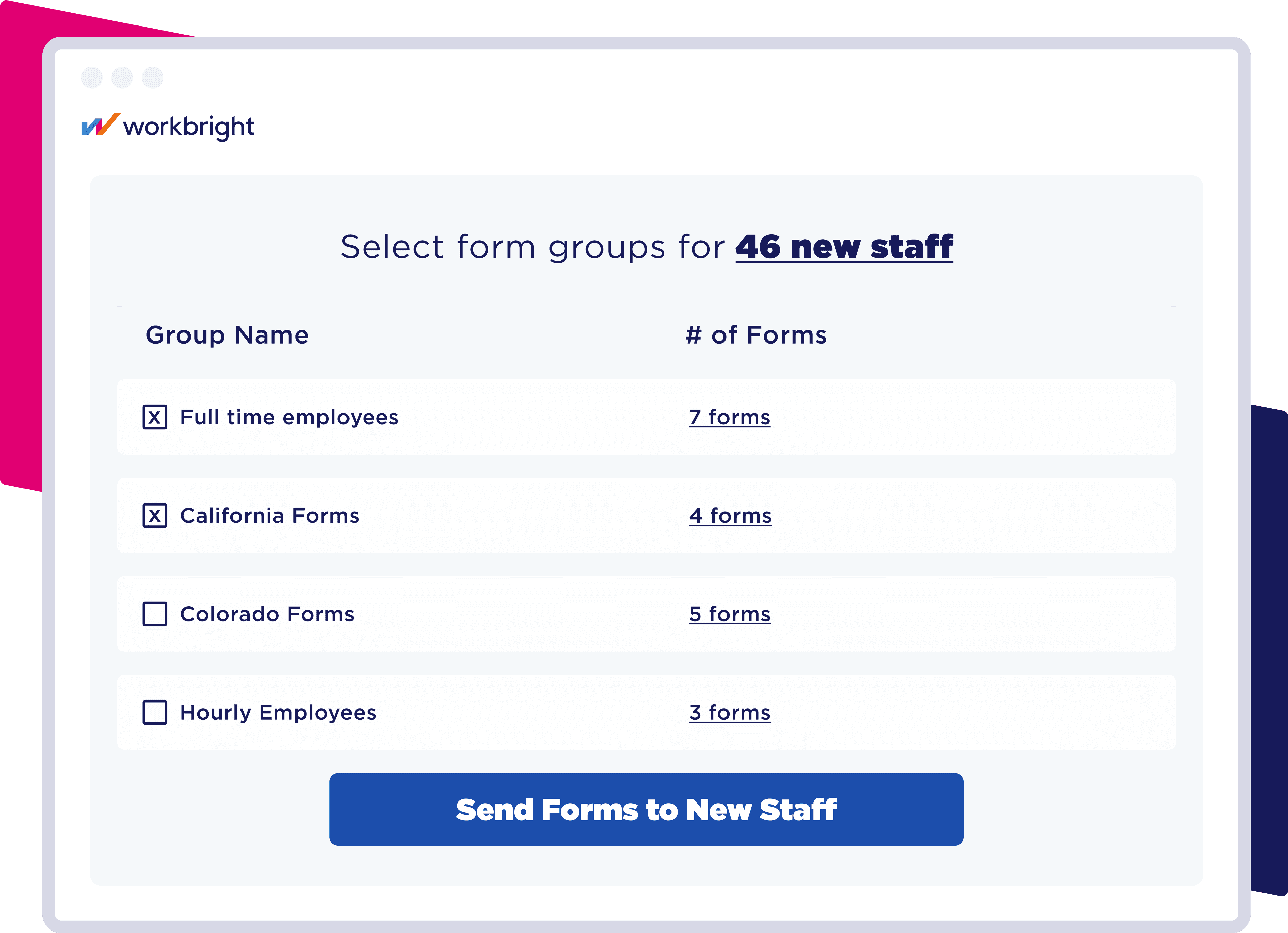The image size is (1288, 933).
Task: Click the Group Name column header
Action: coord(227,334)
